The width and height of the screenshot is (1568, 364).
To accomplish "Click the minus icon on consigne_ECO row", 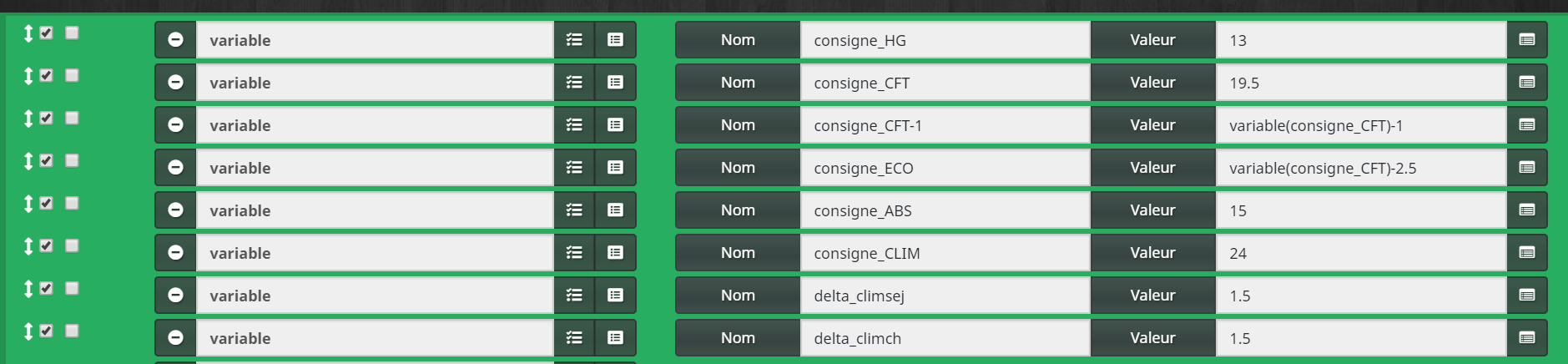I will [175, 168].
